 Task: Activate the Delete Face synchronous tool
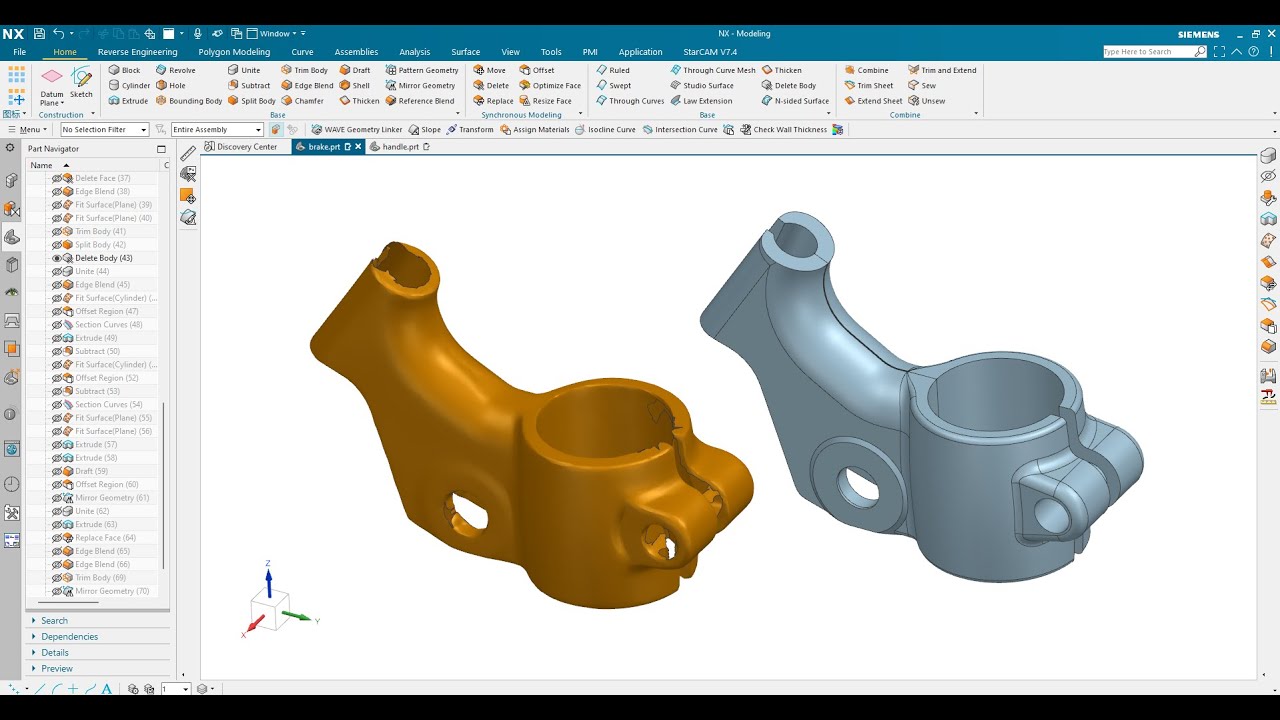[x=491, y=86]
